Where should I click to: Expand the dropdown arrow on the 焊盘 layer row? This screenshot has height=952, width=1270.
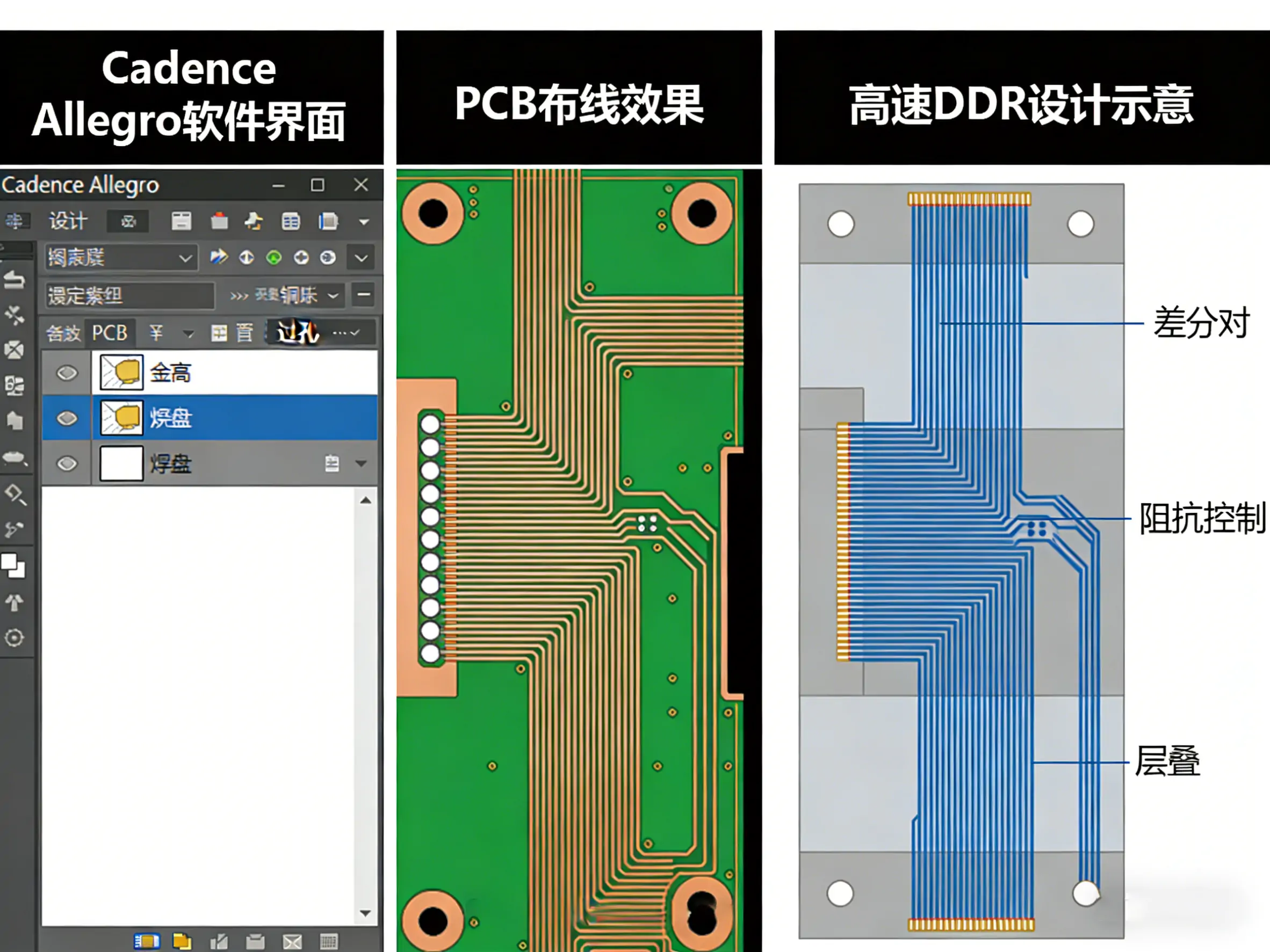362,464
